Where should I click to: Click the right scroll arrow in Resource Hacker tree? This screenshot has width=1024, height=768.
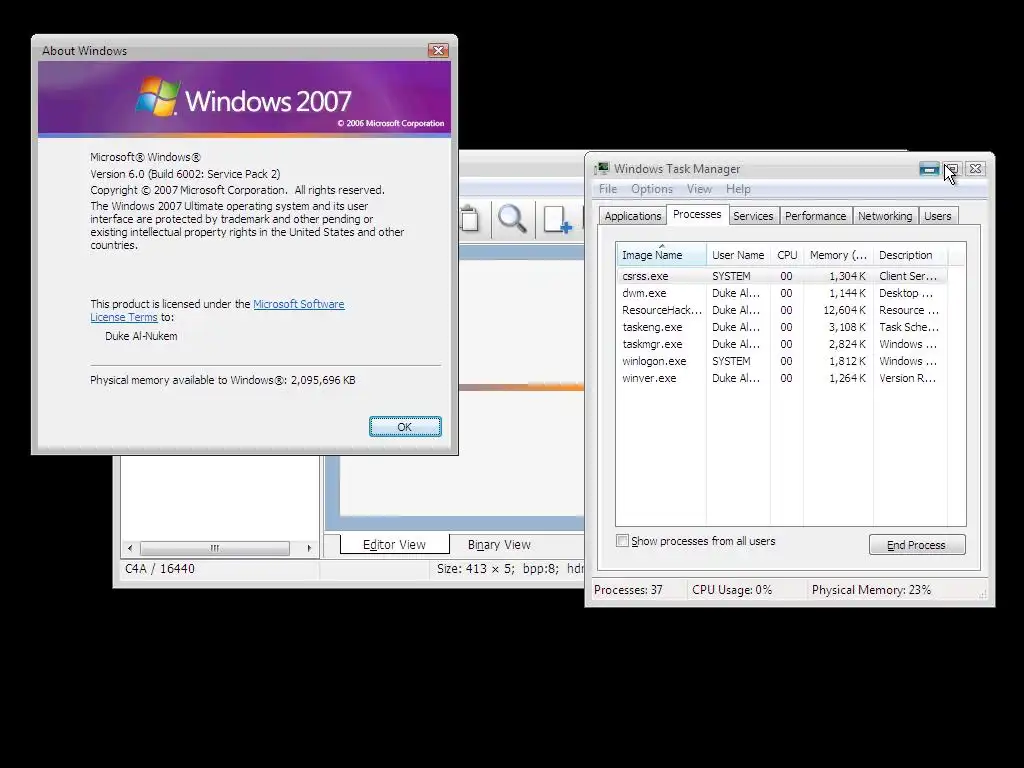click(309, 548)
